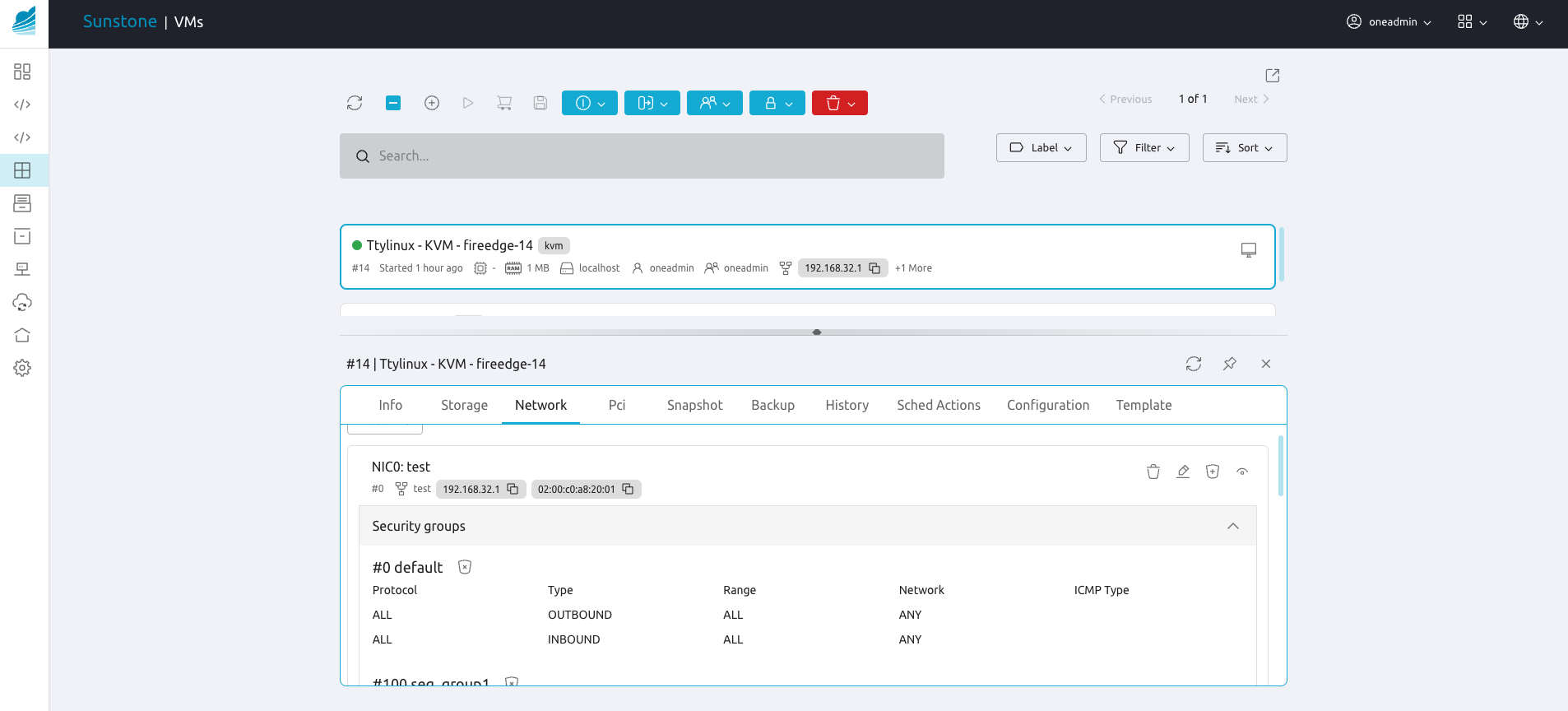
Task: Detach the #0 default security group
Action: [465, 567]
